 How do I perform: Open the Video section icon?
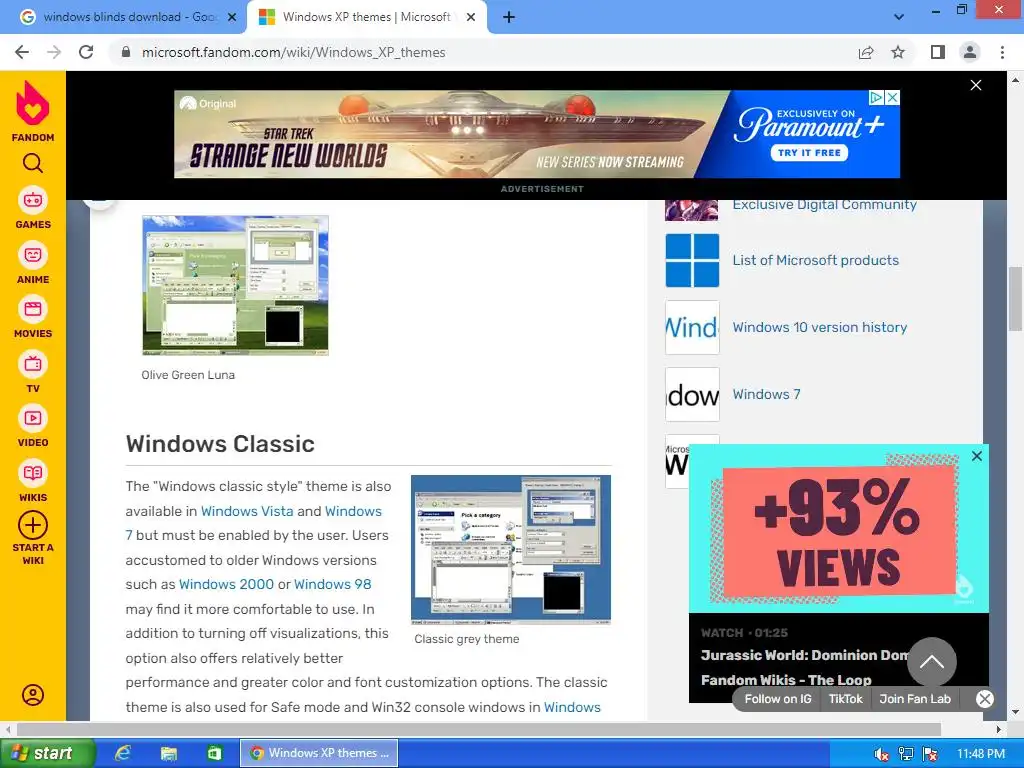click(33, 418)
